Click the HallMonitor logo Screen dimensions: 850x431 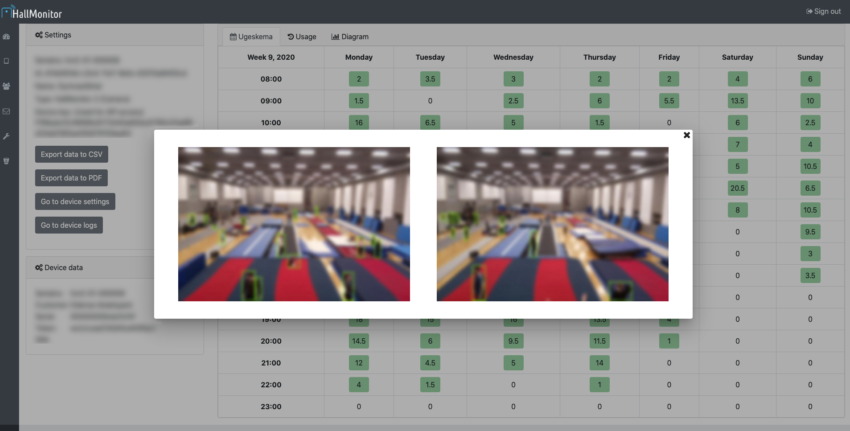[x=35, y=10]
